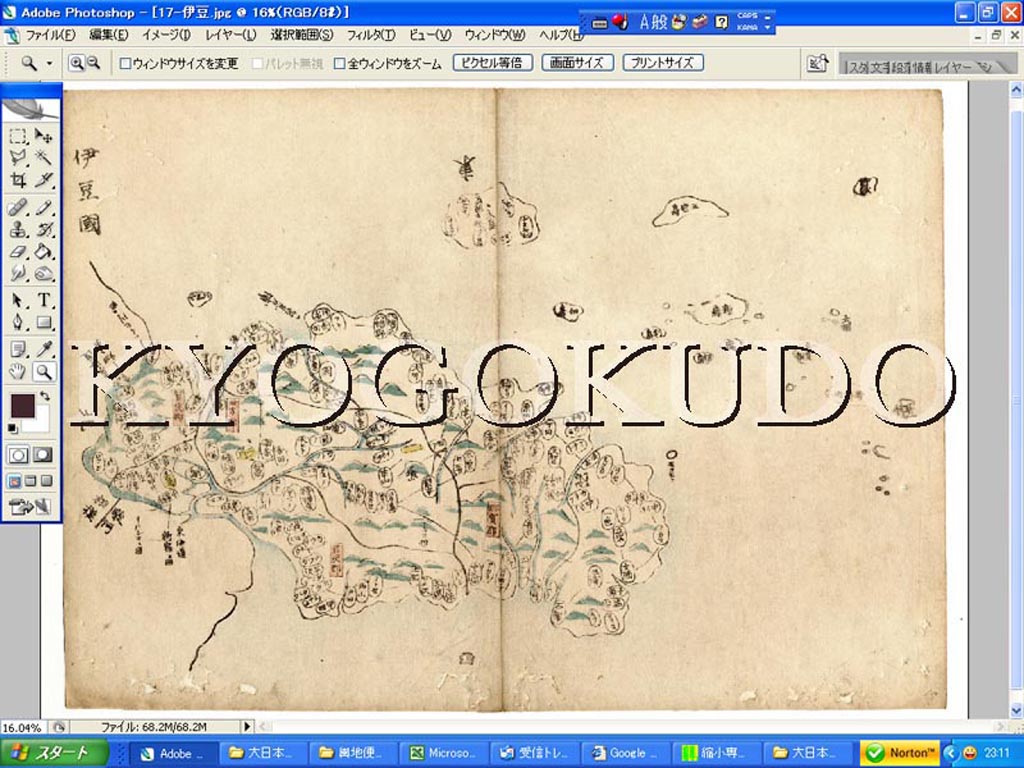The width and height of the screenshot is (1024, 768).
Task: Tick the 全ウィンドウをズーム checkbox
Action: (339, 64)
